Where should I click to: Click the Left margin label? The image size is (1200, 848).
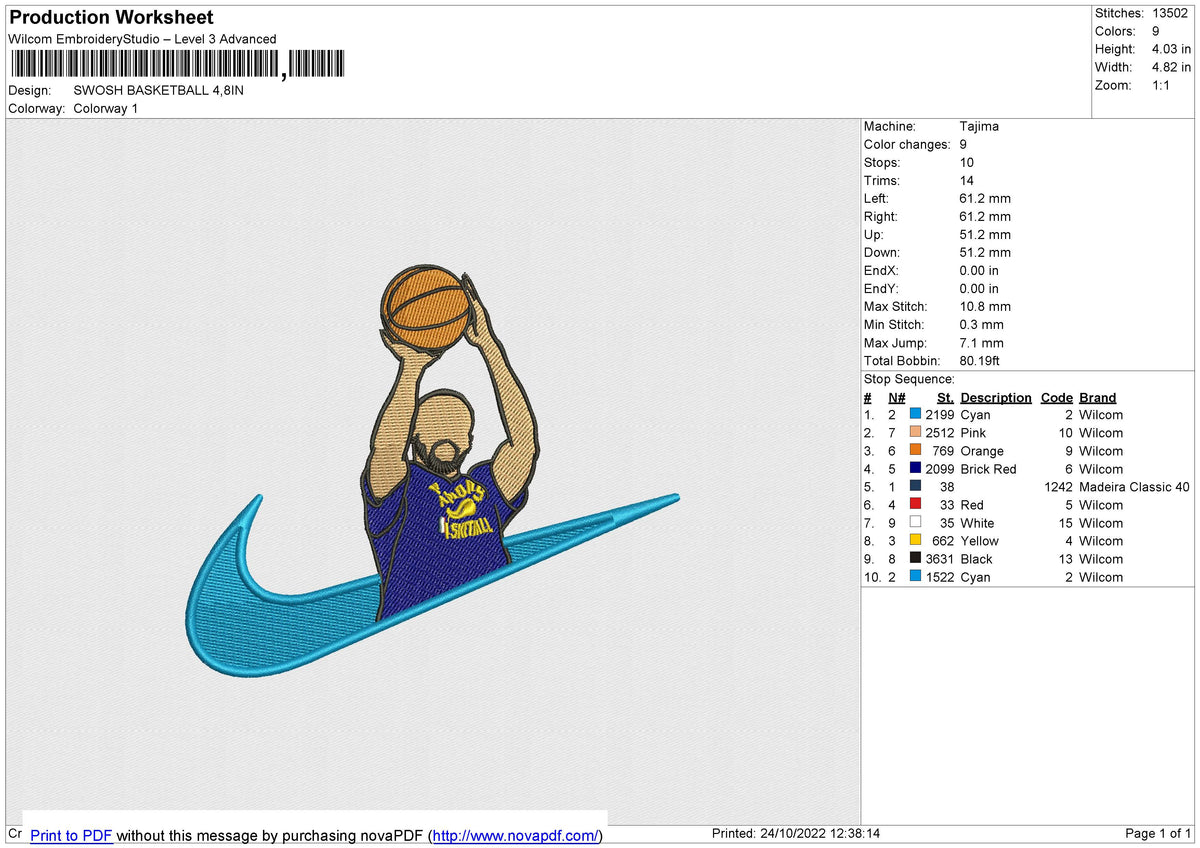877,198
